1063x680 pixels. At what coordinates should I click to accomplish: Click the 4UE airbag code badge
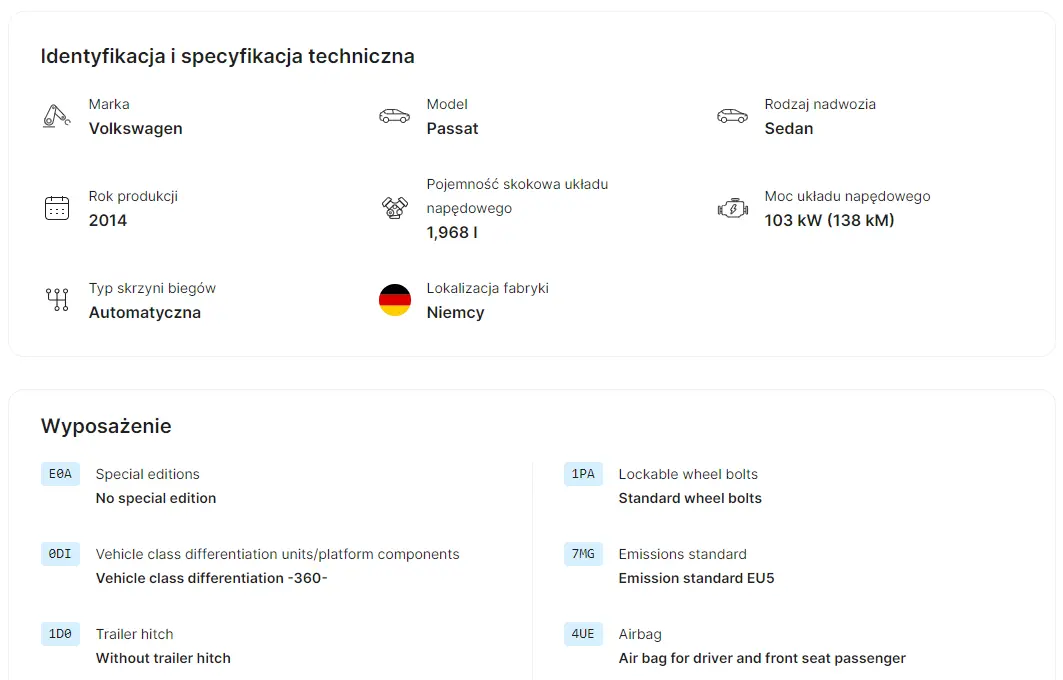point(583,634)
